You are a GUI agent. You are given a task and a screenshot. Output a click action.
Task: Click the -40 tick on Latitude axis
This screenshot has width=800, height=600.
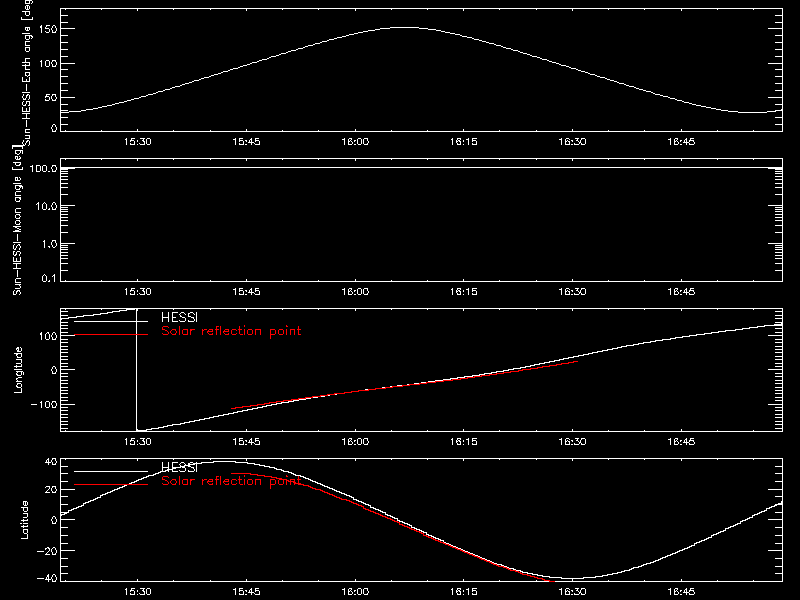tap(47, 578)
